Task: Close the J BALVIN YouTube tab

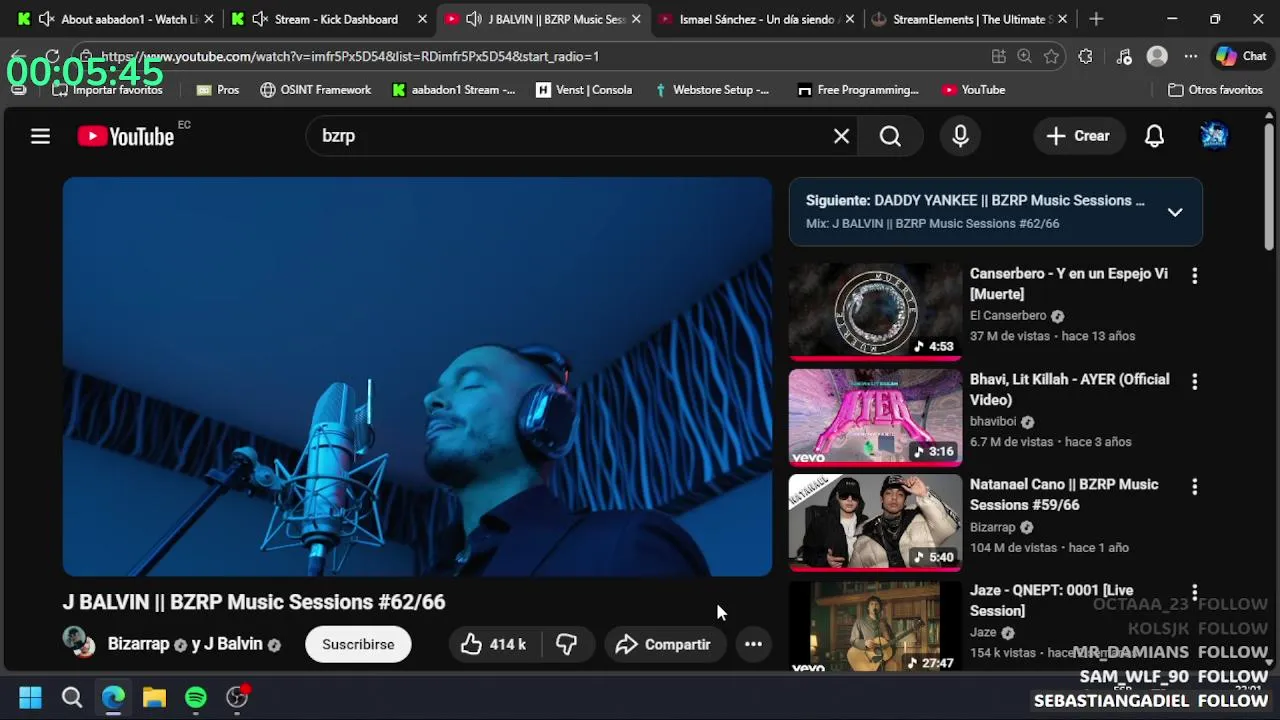Action: click(636, 19)
